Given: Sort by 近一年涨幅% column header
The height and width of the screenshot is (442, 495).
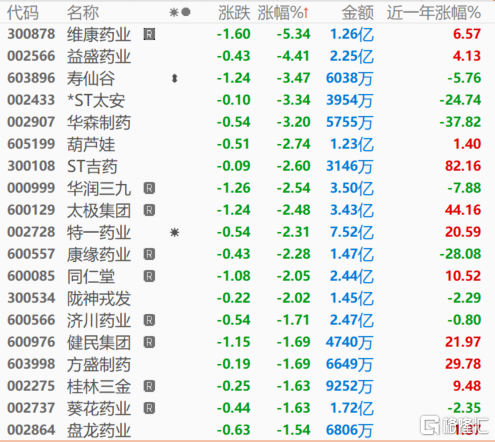Looking at the screenshot, I should tap(434, 13).
